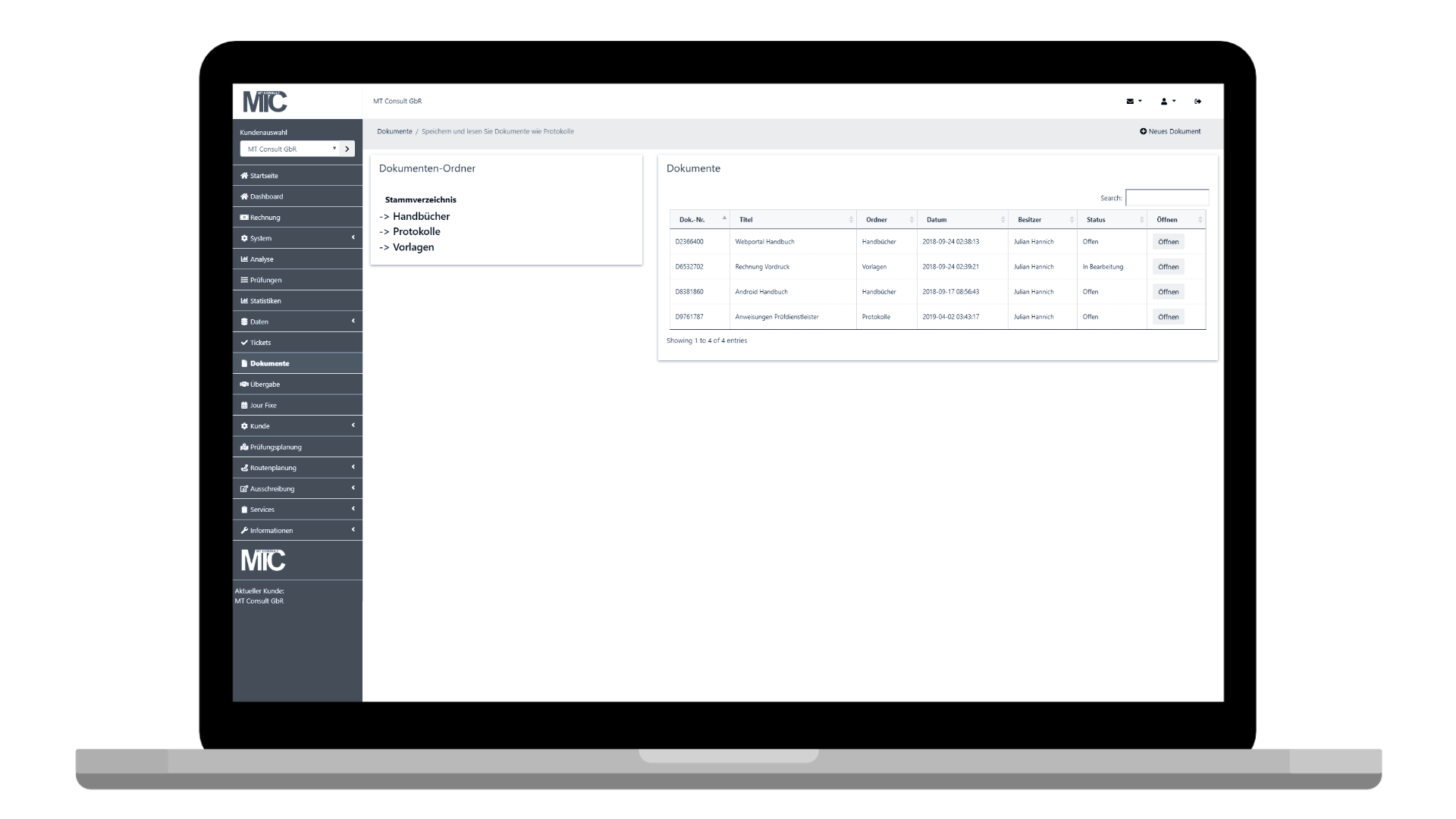Click the Tickets checkmark icon

[x=244, y=343]
